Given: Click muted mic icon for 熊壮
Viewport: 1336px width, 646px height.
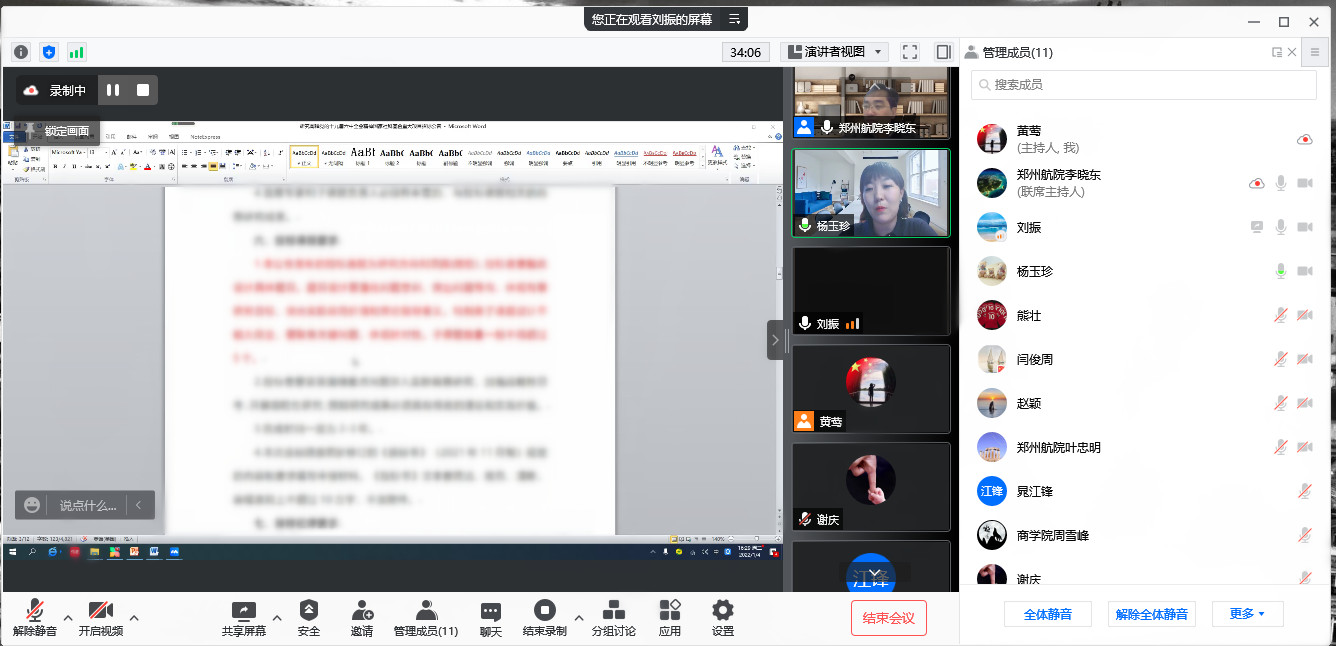Looking at the screenshot, I should (1280, 315).
